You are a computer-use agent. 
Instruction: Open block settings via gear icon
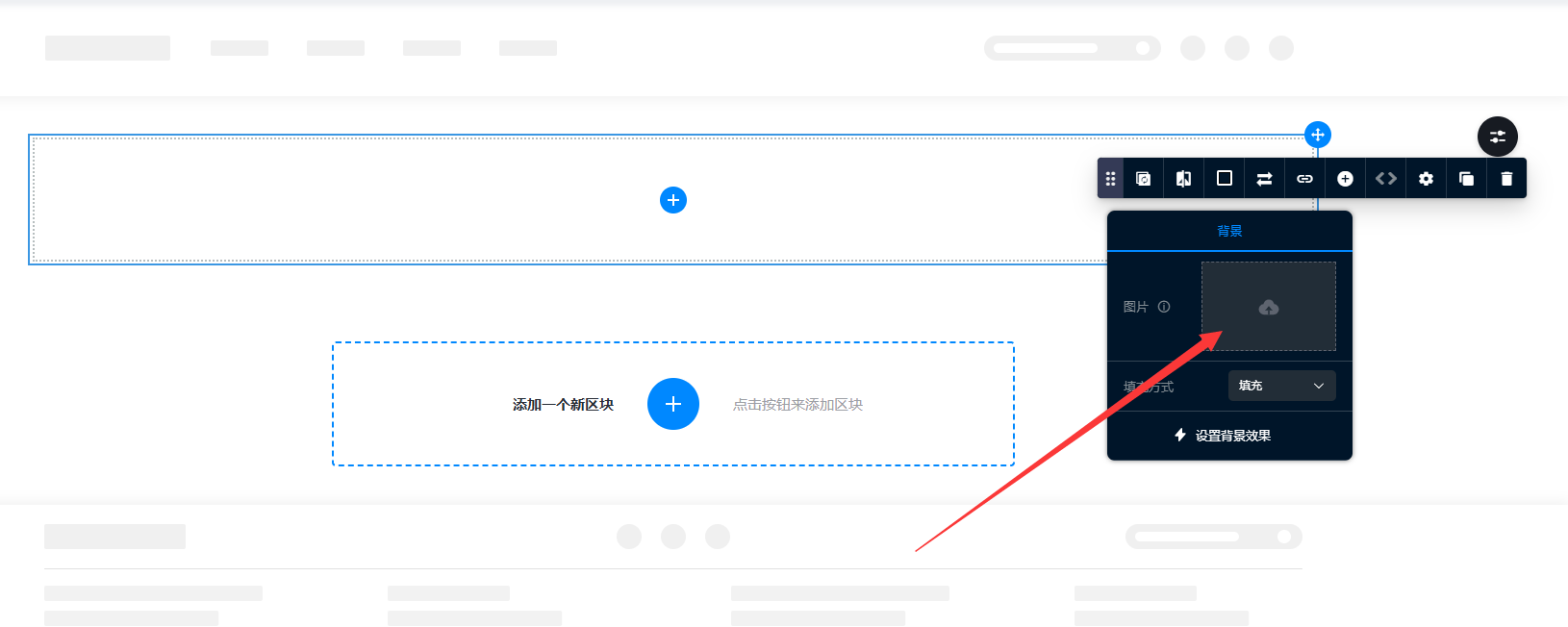[1427, 179]
